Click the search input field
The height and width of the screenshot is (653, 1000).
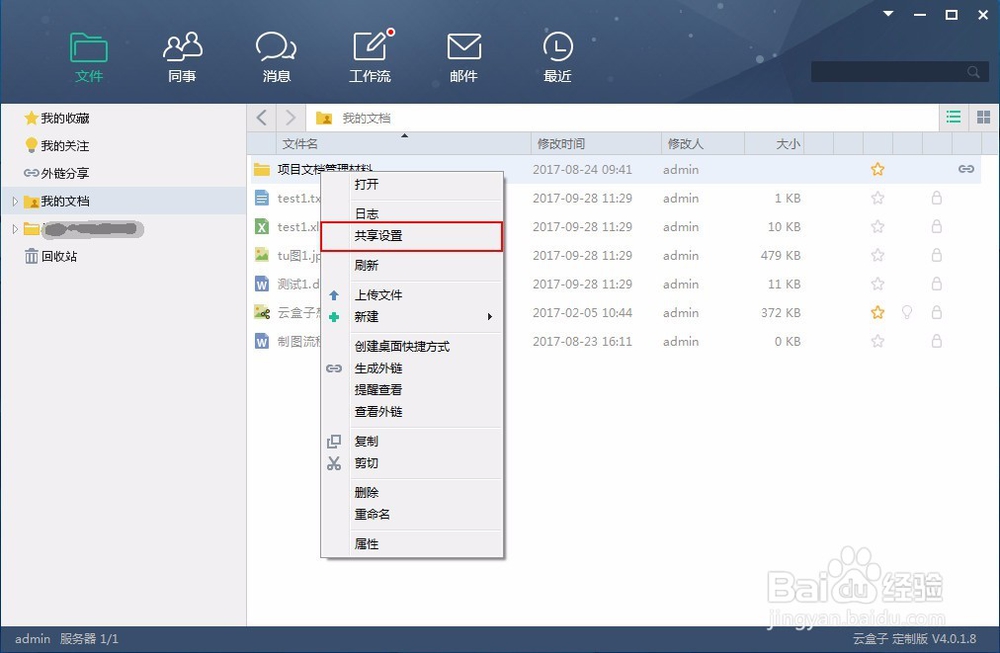[x=890, y=72]
